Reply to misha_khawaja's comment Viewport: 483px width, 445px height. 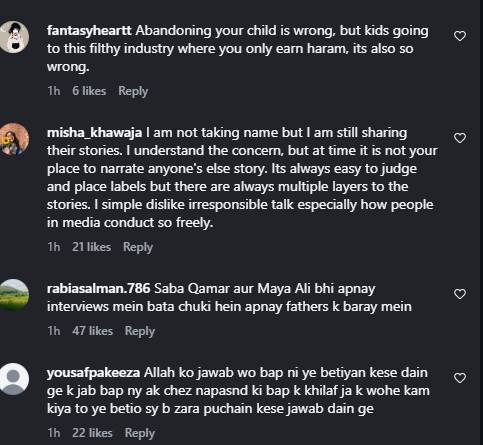point(138,247)
